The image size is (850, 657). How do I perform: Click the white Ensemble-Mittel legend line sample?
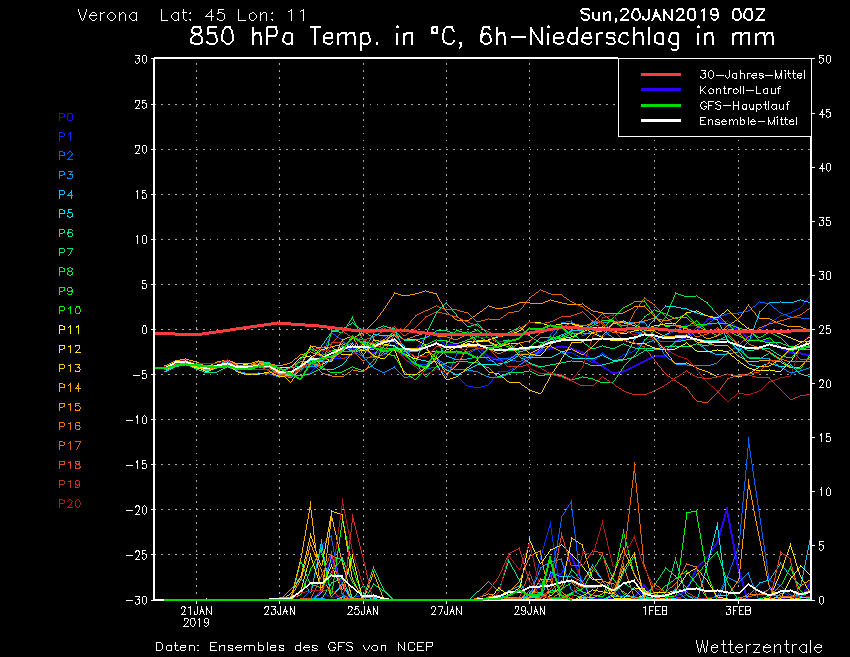pyautogui.click(x=661, y=120)
